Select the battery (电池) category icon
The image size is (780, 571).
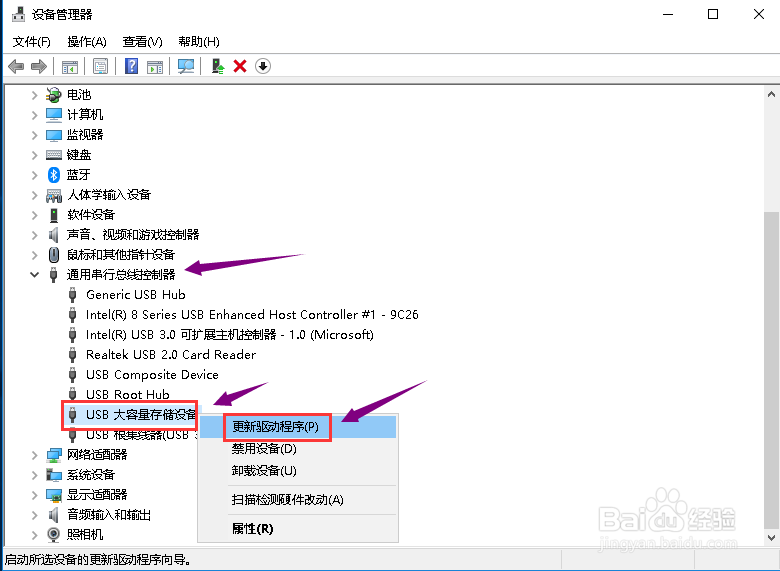point(54,95)
